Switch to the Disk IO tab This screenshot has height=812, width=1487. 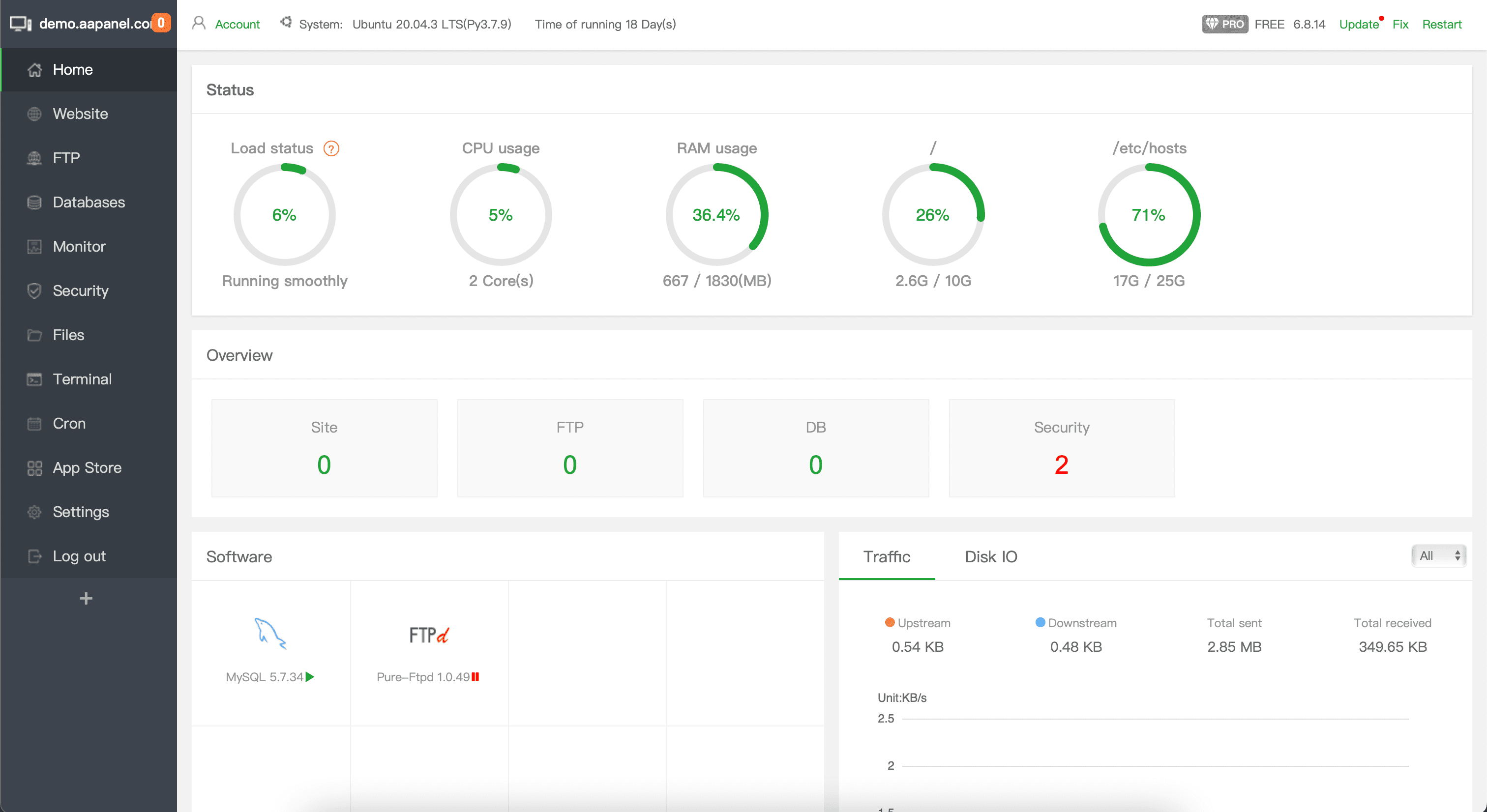point(990,556)
